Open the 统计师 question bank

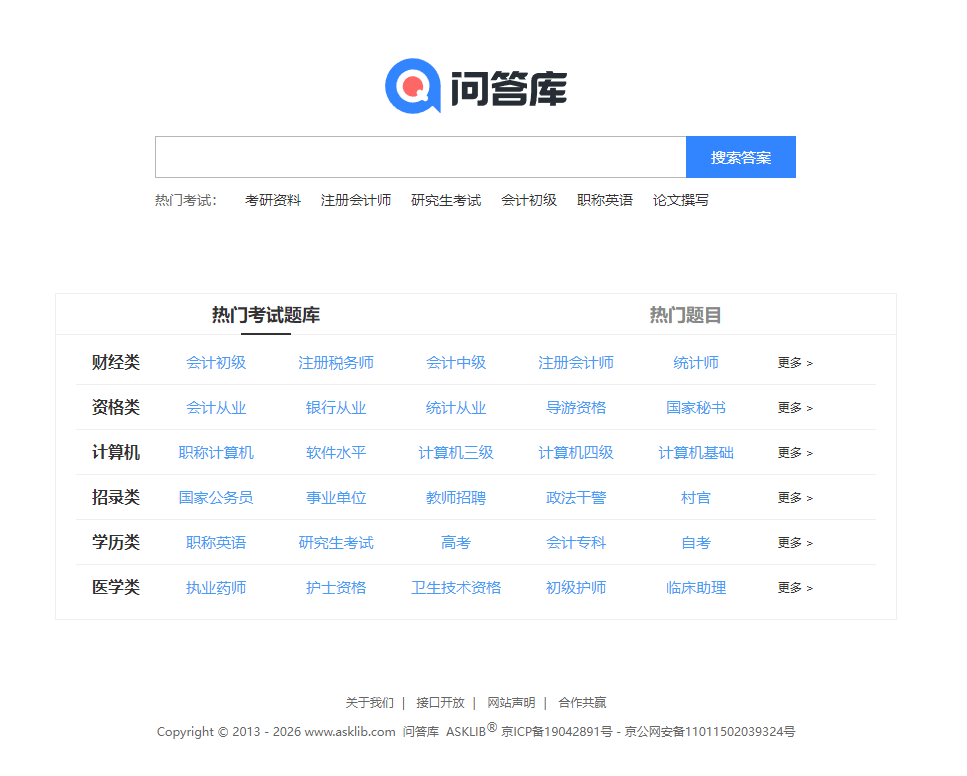point(696,363)
